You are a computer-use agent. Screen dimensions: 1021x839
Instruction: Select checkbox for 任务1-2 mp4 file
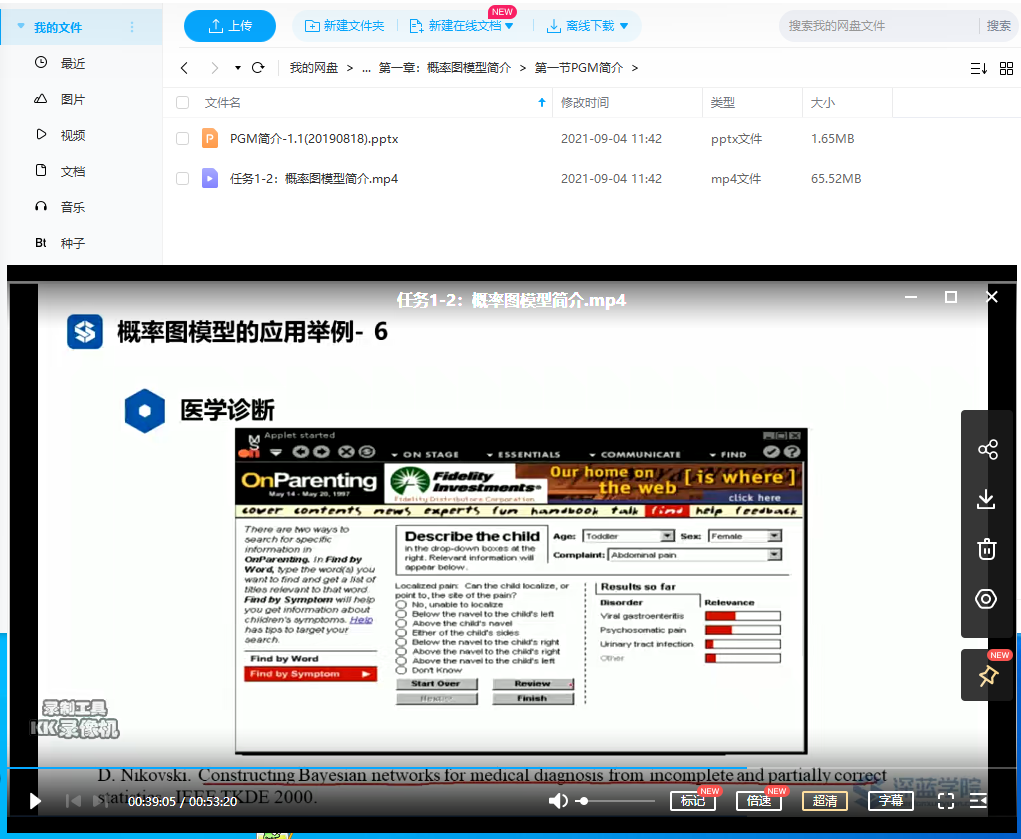(183, 178)
